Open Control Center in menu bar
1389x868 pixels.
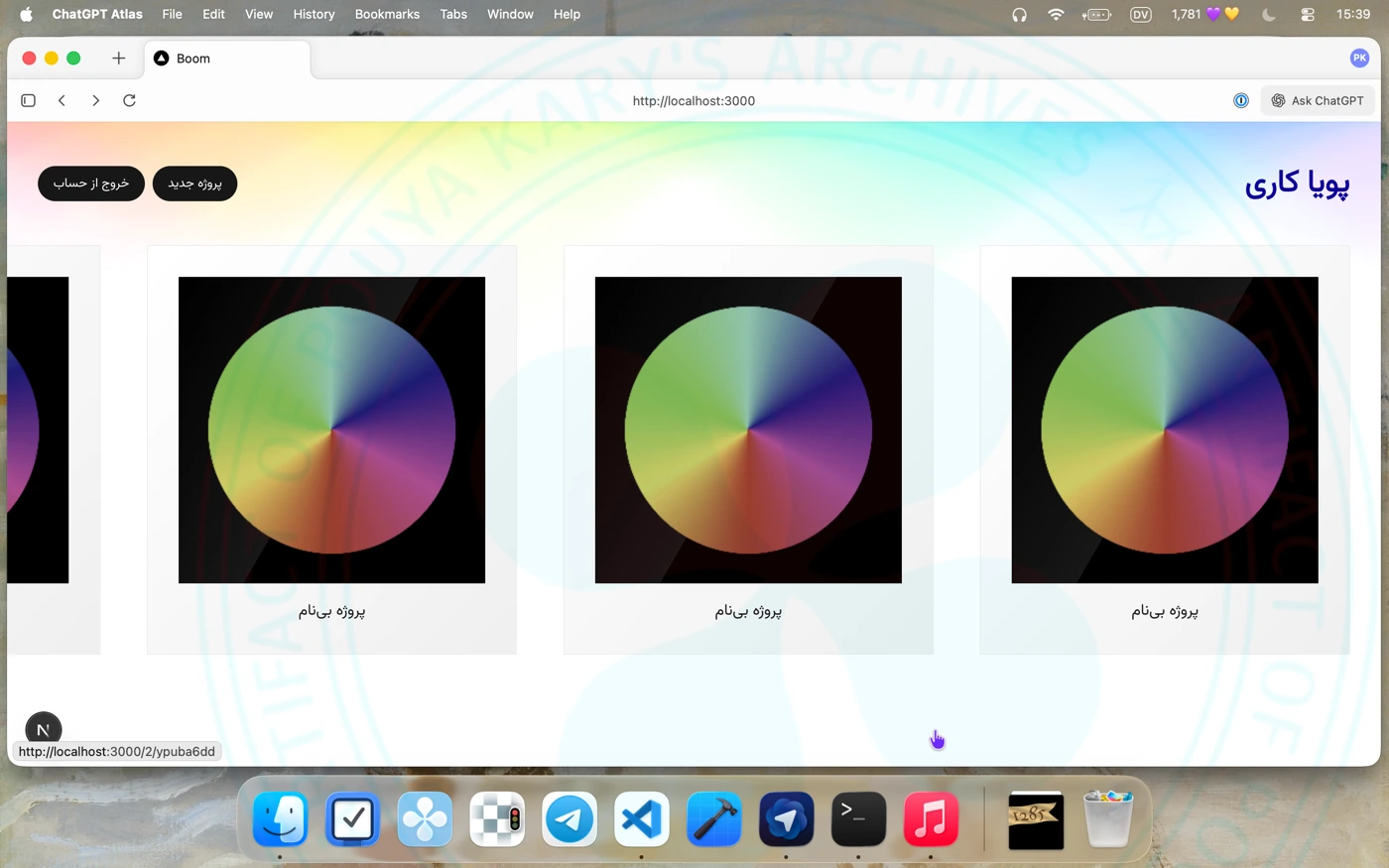[x=1308, y=14]
